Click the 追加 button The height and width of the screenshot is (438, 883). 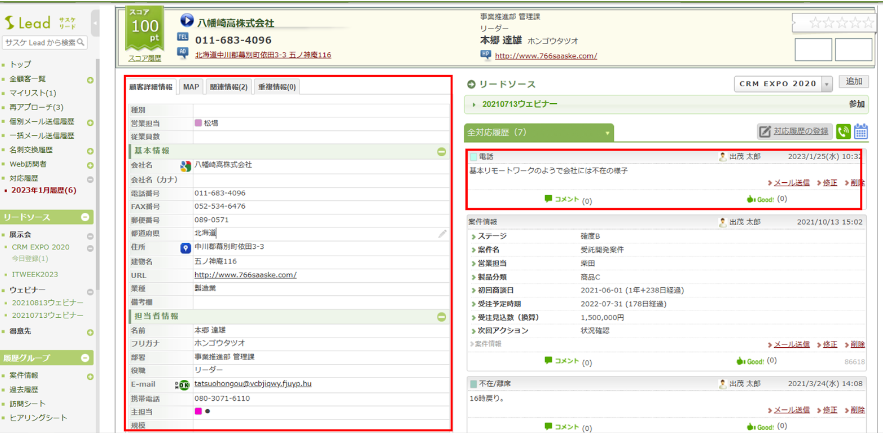(x=855, y=81)
